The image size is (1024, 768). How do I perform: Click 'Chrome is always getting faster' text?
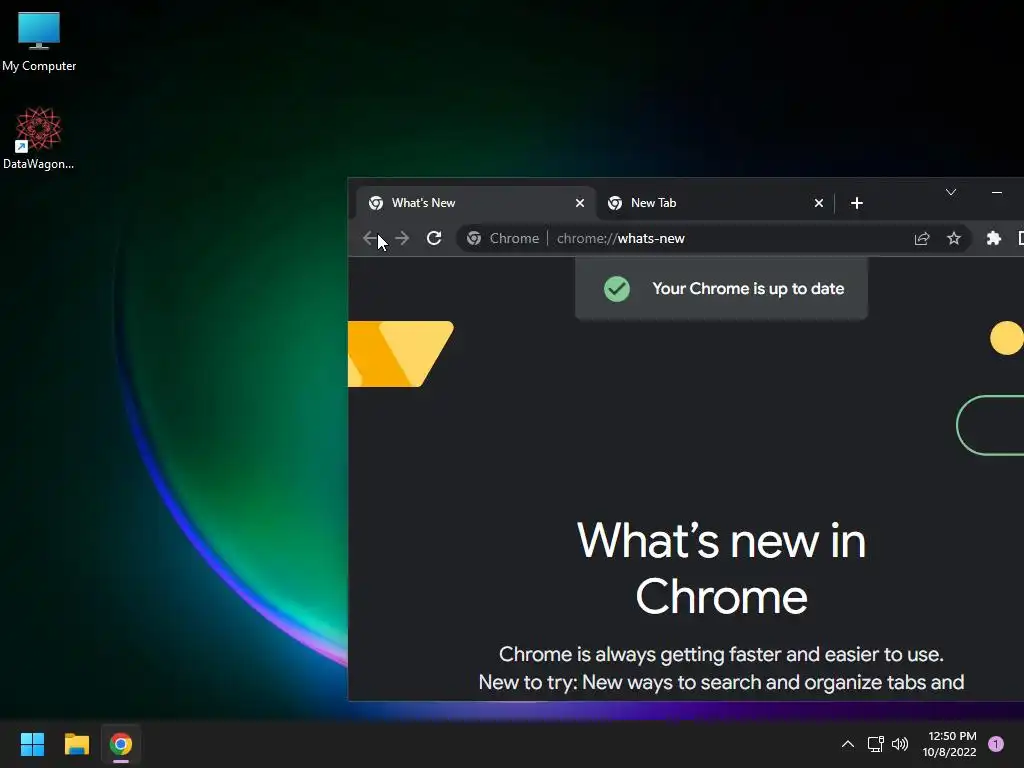tap(721, 654)
